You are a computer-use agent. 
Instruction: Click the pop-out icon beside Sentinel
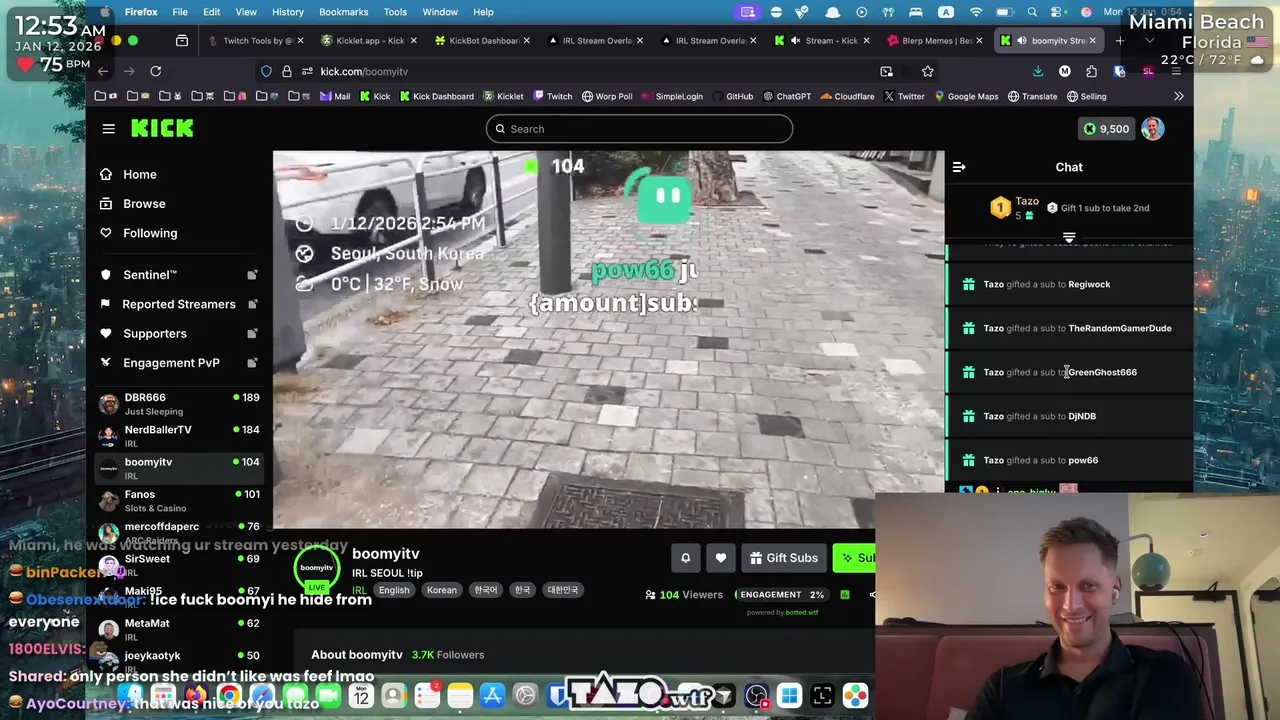coord(252,274)
